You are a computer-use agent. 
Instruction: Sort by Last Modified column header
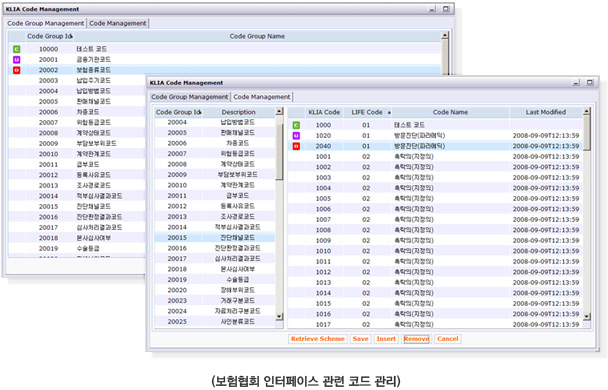tap(546, 112)
